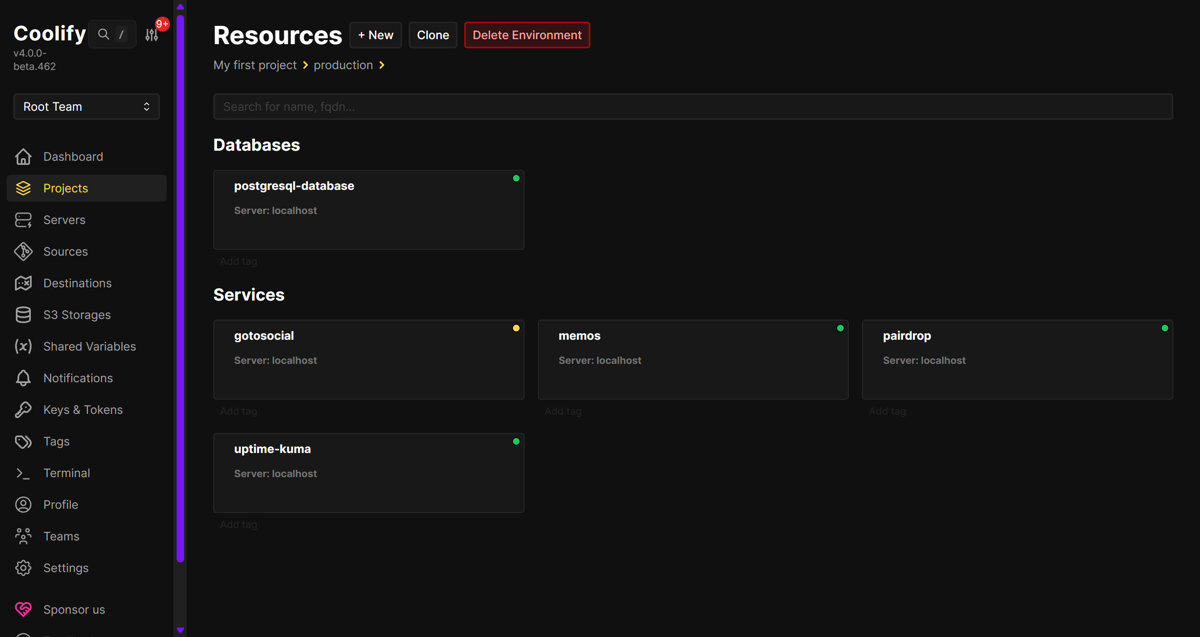The height and width of the screenshot is (637, 1200).
Task: Expand chevron after My first project
Action: [x=305, y=66]
